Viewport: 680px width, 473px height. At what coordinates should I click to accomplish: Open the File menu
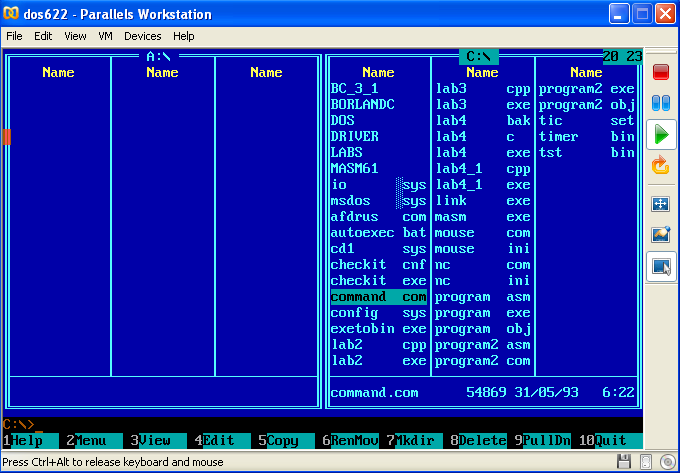[x=14, y=36]
